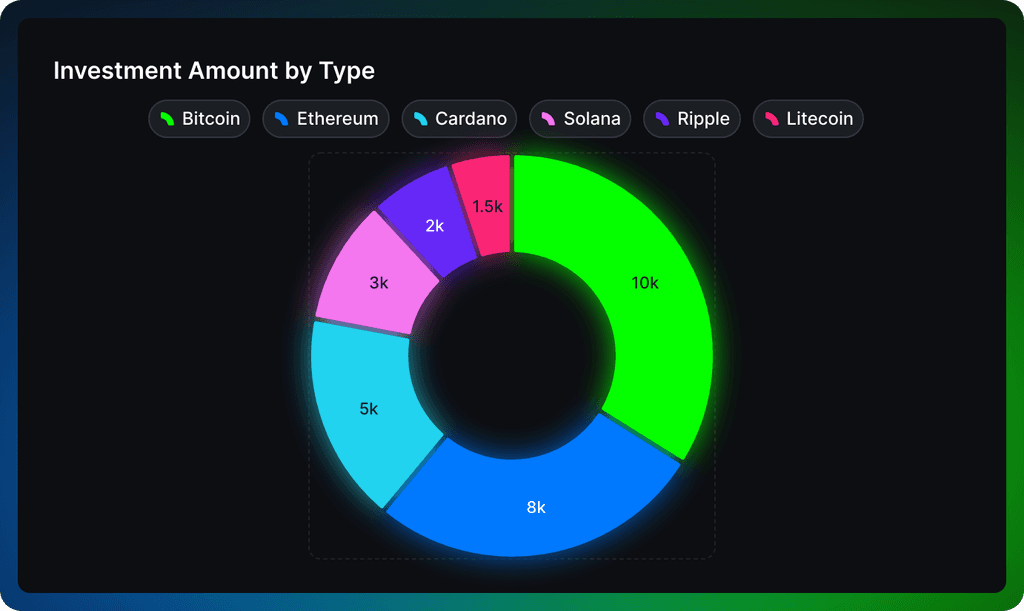Click the 1.5k Litecoin slice label

pos(487,207)
